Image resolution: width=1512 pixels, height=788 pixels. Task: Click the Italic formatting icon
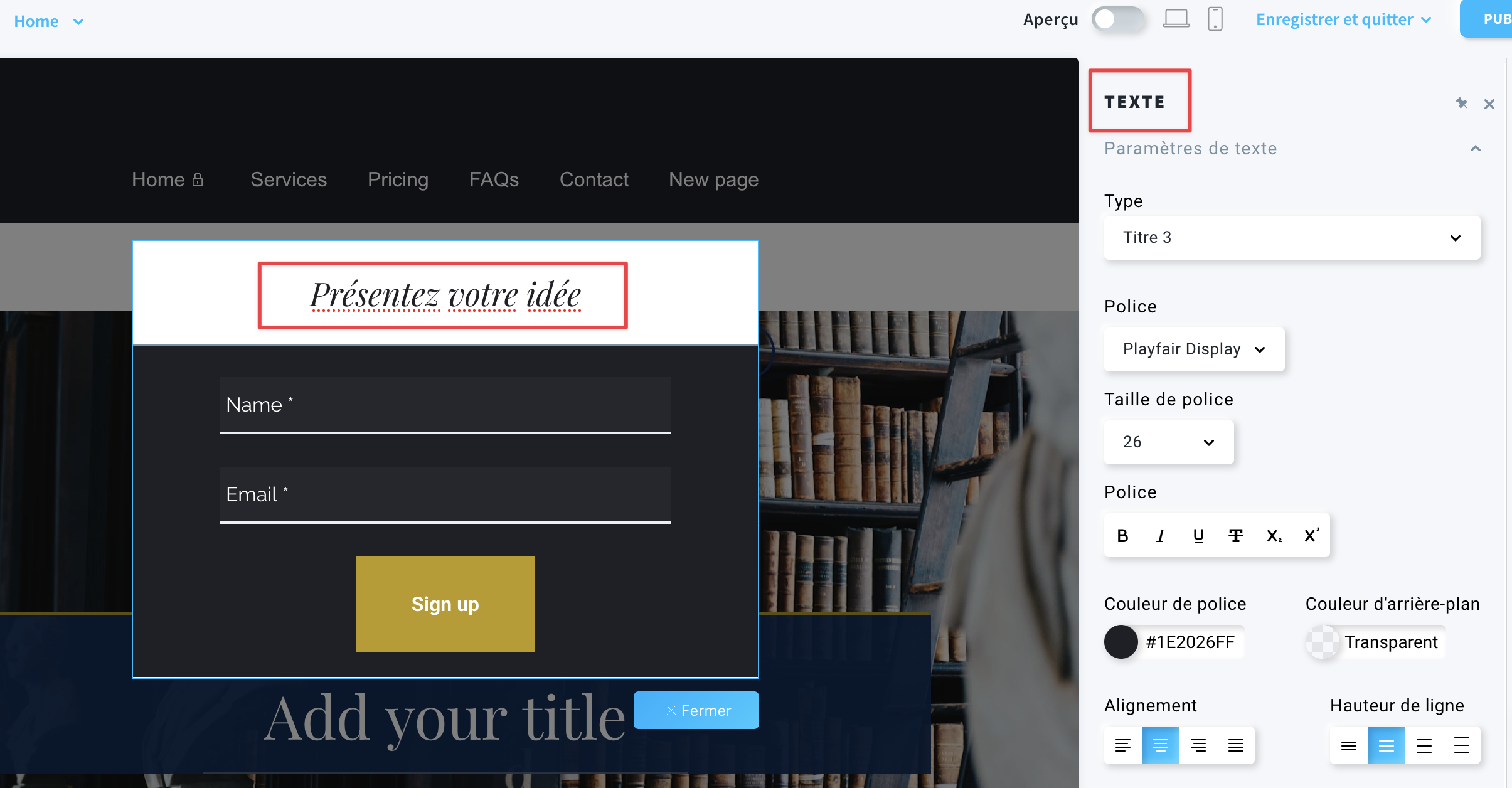tap(1161, 535)
